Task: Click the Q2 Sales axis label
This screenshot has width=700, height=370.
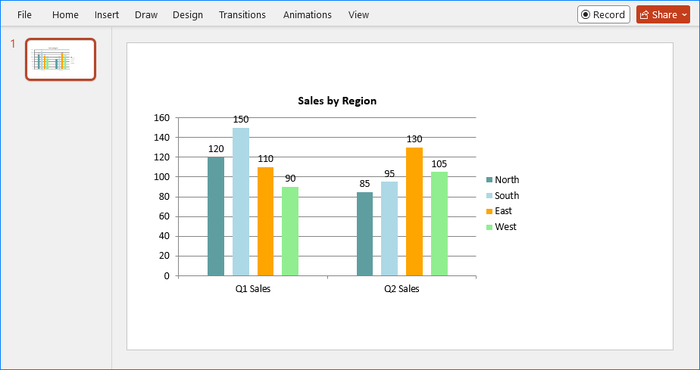Action: [402, 289]
